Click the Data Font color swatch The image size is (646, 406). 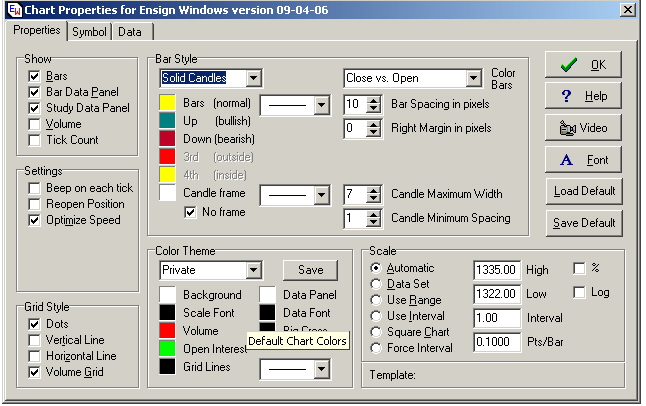pyautogui.click(x=267, y=313)
